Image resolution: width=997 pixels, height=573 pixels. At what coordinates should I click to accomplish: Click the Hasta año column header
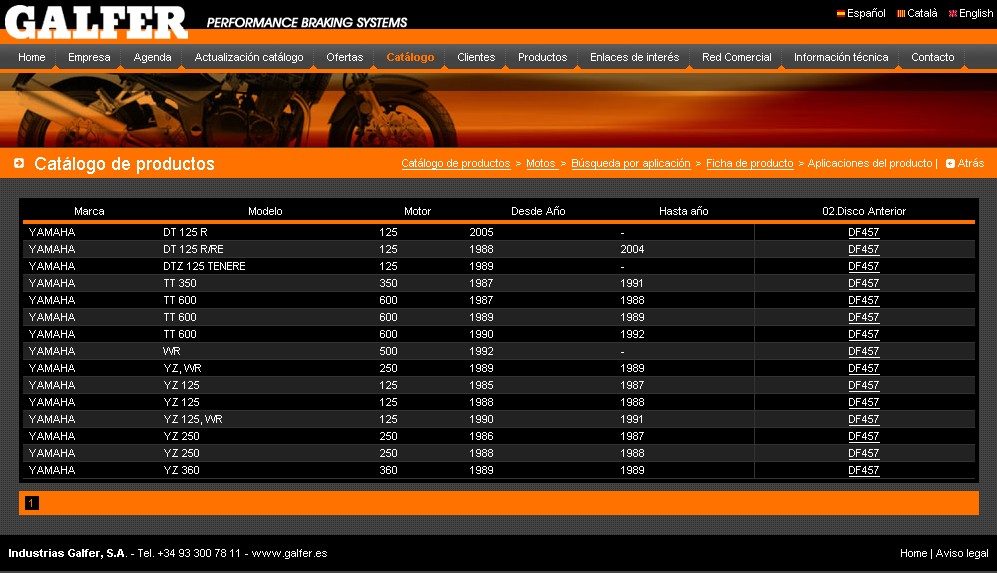click(x=684, y=211)
